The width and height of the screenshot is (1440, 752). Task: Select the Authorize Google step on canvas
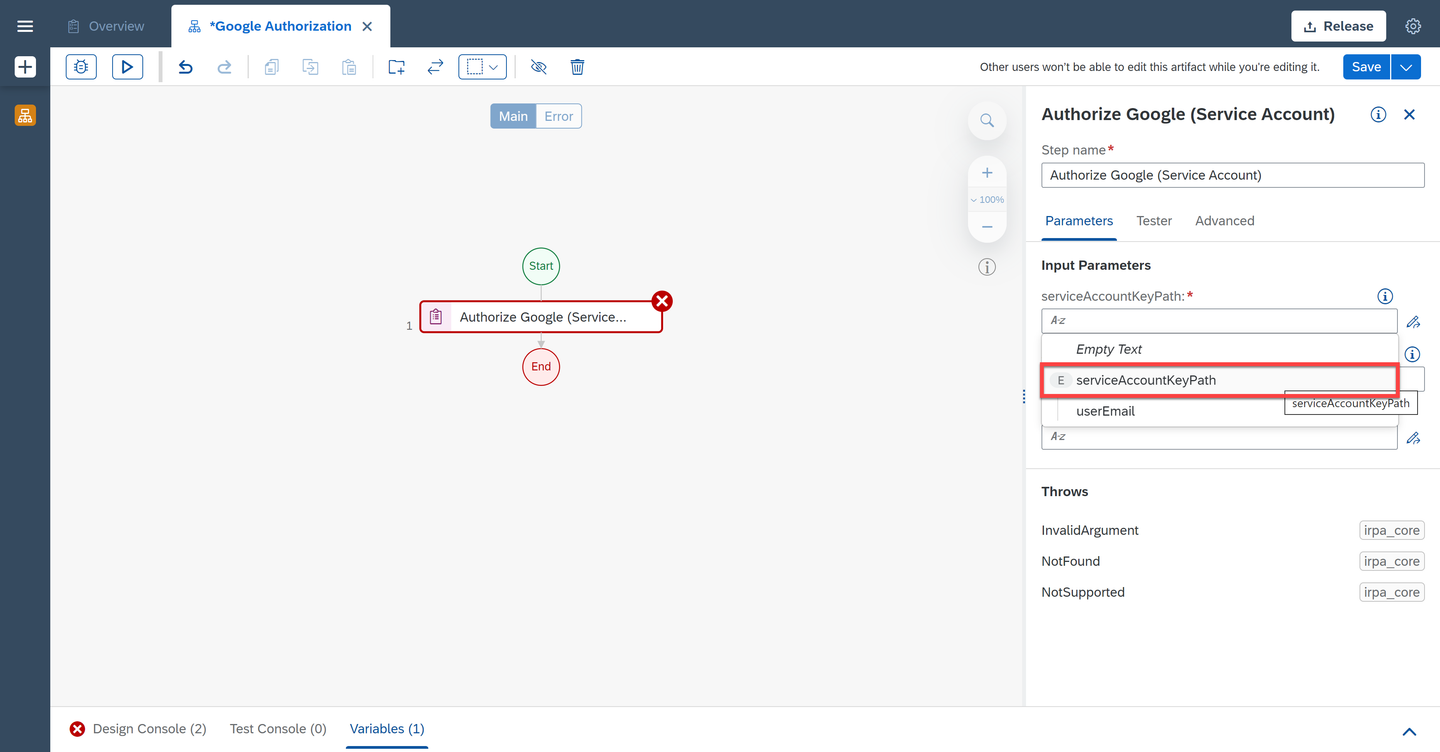click(541, 317)
